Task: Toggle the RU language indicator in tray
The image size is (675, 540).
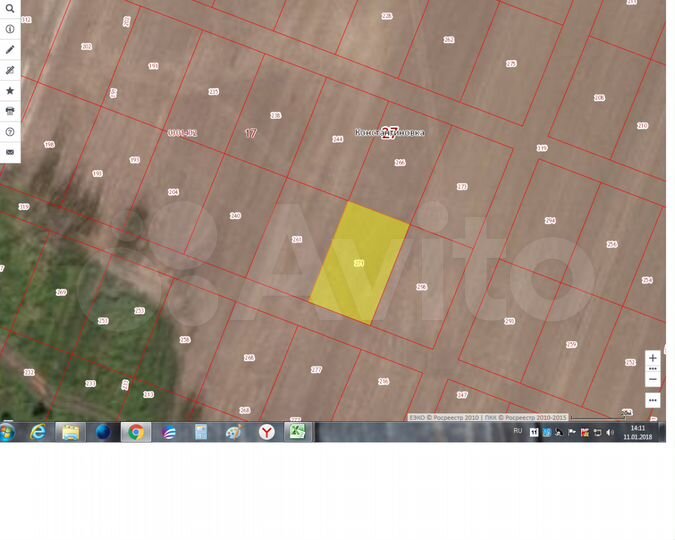Action: tap(517, 431)
